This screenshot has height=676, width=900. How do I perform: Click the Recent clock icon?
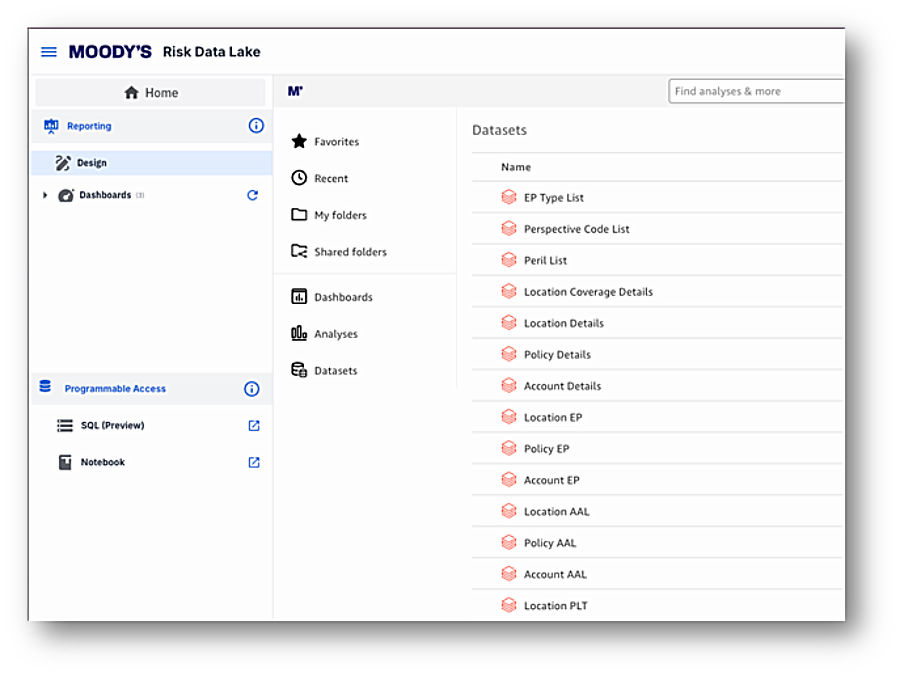pyautogui.click(x=299, y=178)
